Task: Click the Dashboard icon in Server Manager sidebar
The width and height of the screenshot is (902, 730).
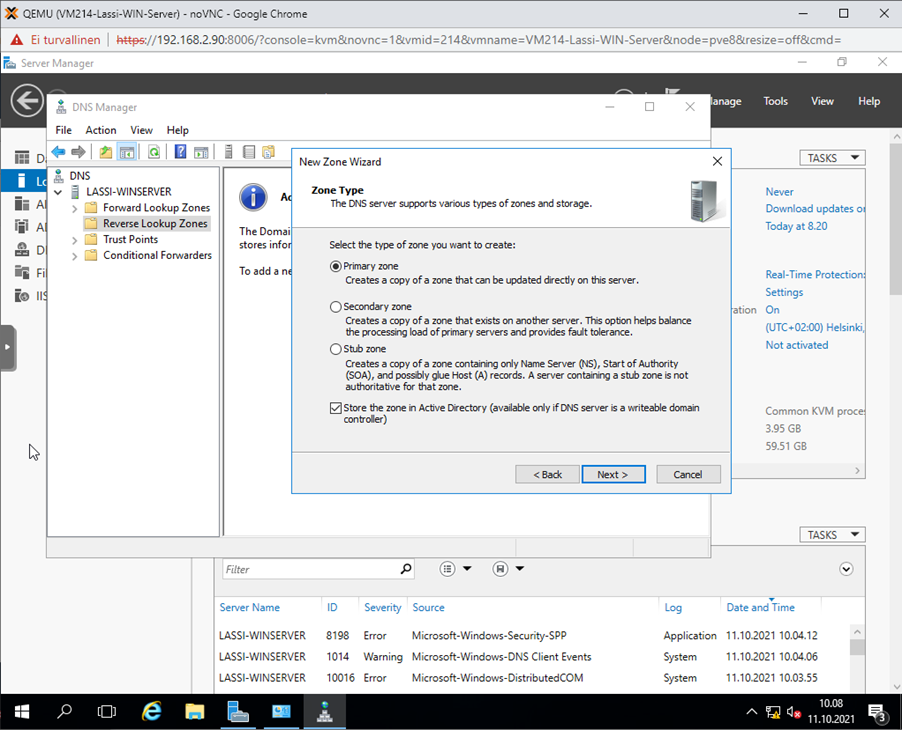Action: (x=22, y=158)
